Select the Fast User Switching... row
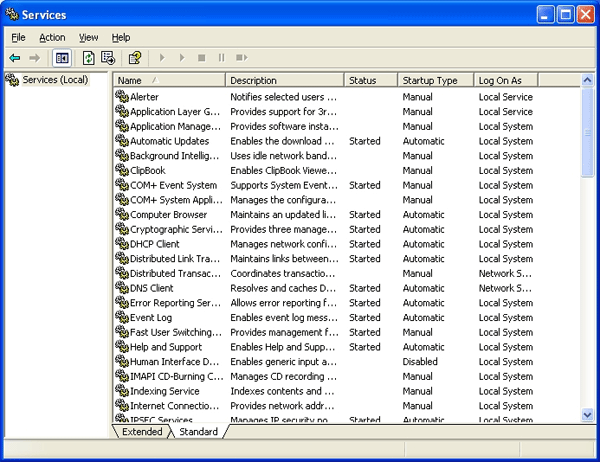 pyautogui.click(x=346, y=332)
